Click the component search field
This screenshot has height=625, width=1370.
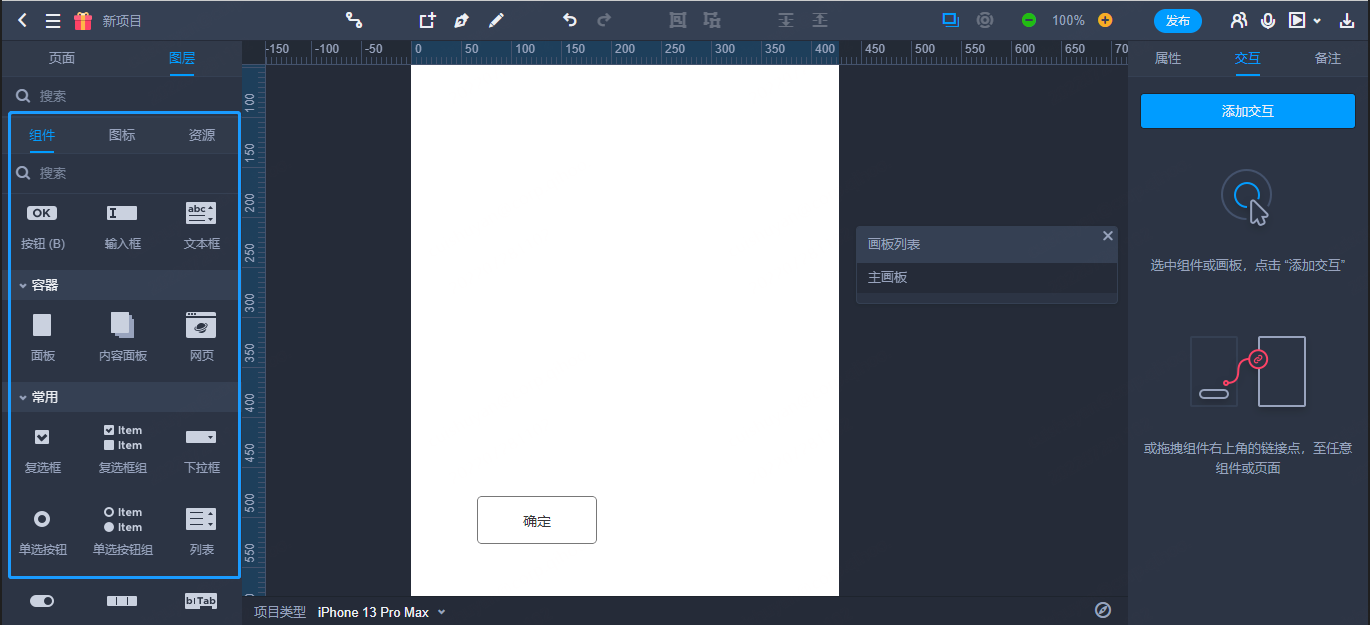122,173
